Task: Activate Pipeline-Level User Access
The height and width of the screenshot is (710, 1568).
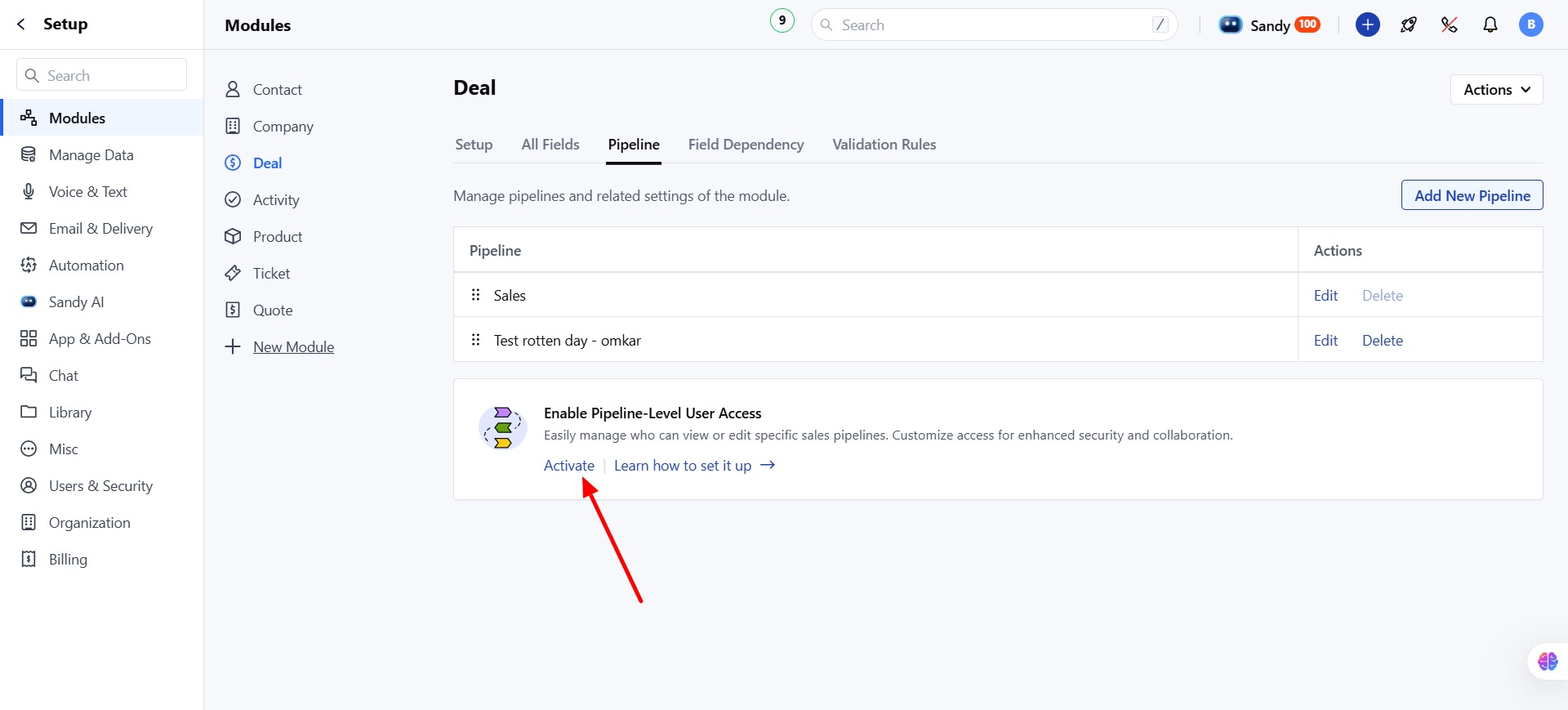Action: [569, 466]
